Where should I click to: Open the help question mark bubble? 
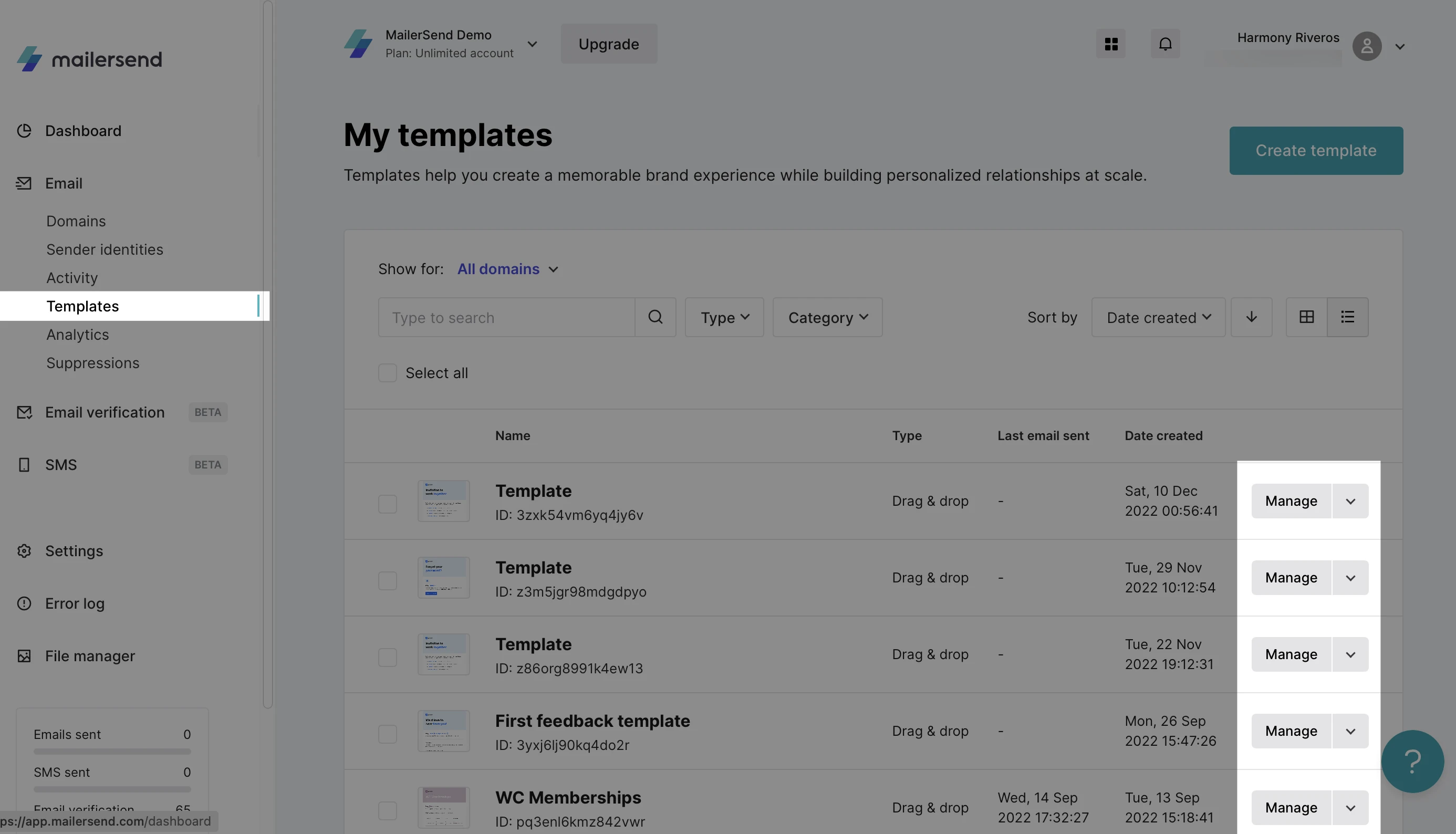click(1412, 761)
